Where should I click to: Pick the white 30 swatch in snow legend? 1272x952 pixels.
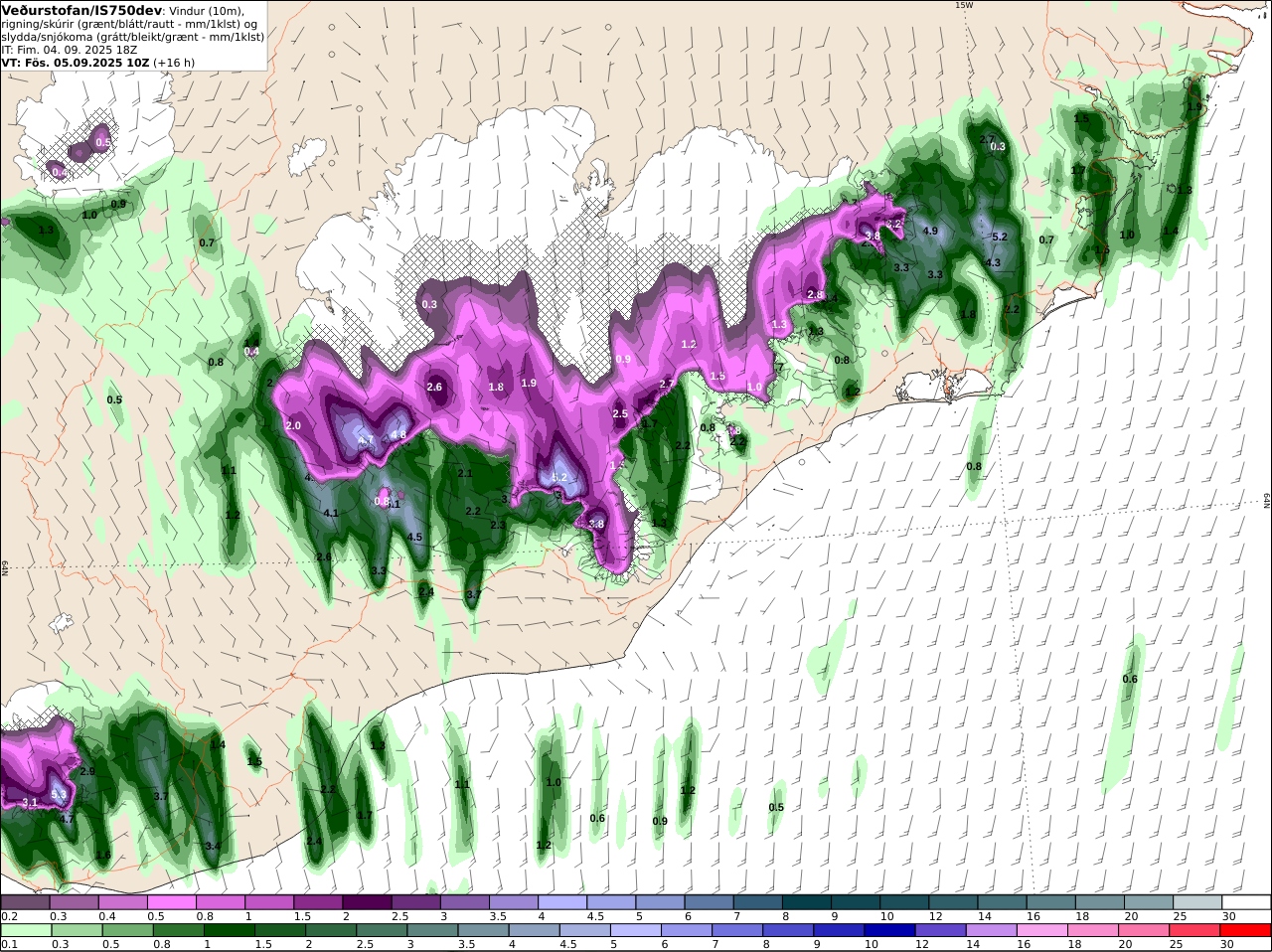pyautogui.click(x=1246, y=902)
